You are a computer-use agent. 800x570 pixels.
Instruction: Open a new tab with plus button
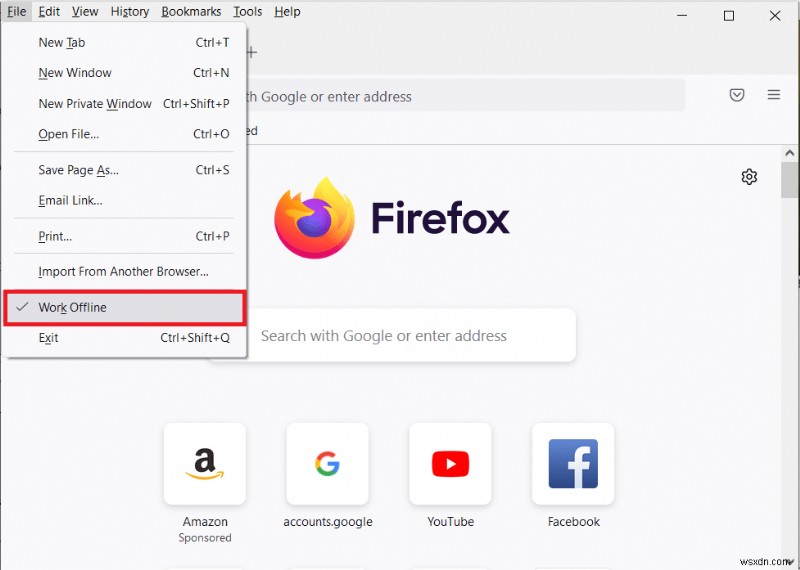click(252, 52)
